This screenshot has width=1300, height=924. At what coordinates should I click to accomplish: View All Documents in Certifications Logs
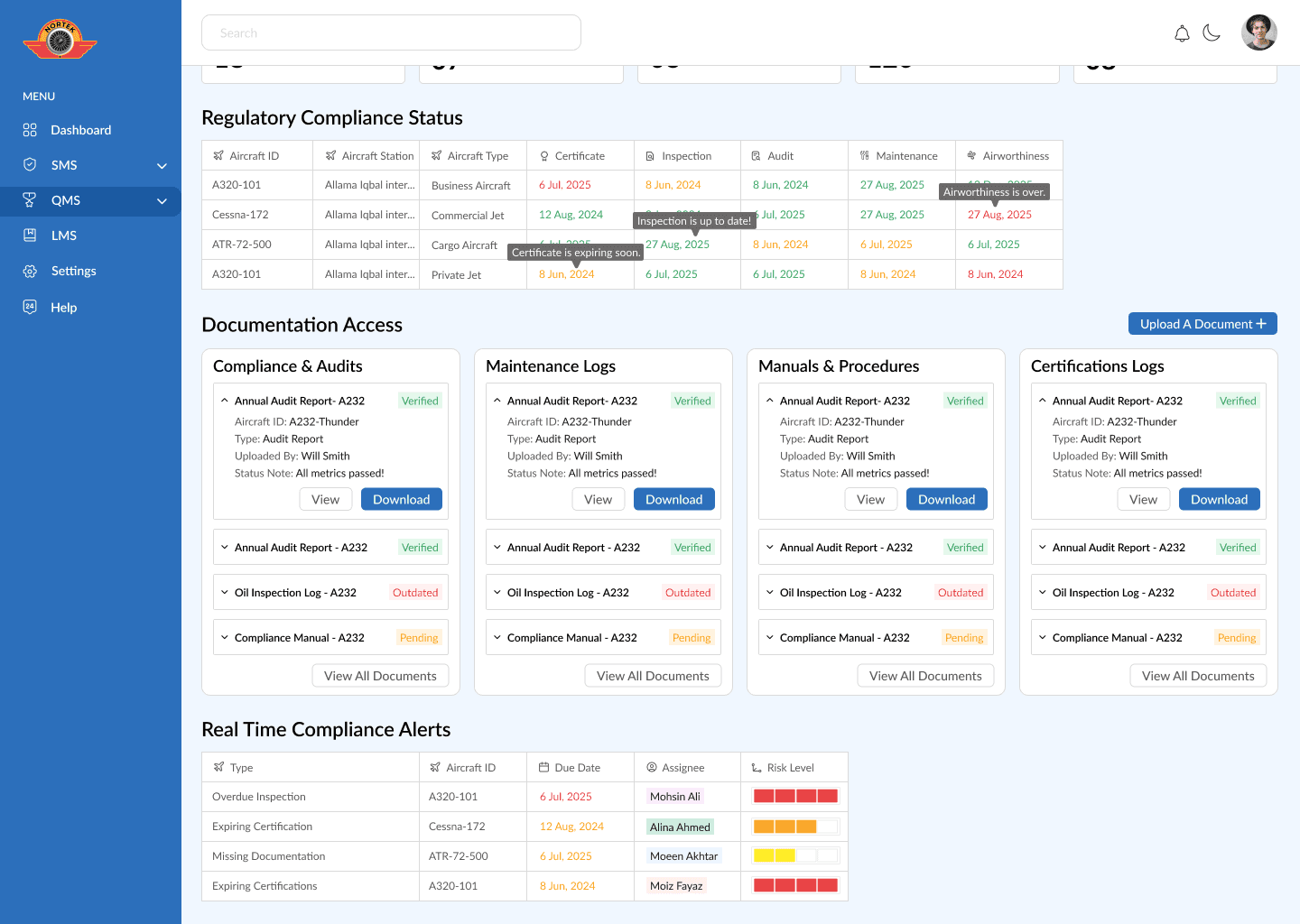click(x=1198, y=676)
